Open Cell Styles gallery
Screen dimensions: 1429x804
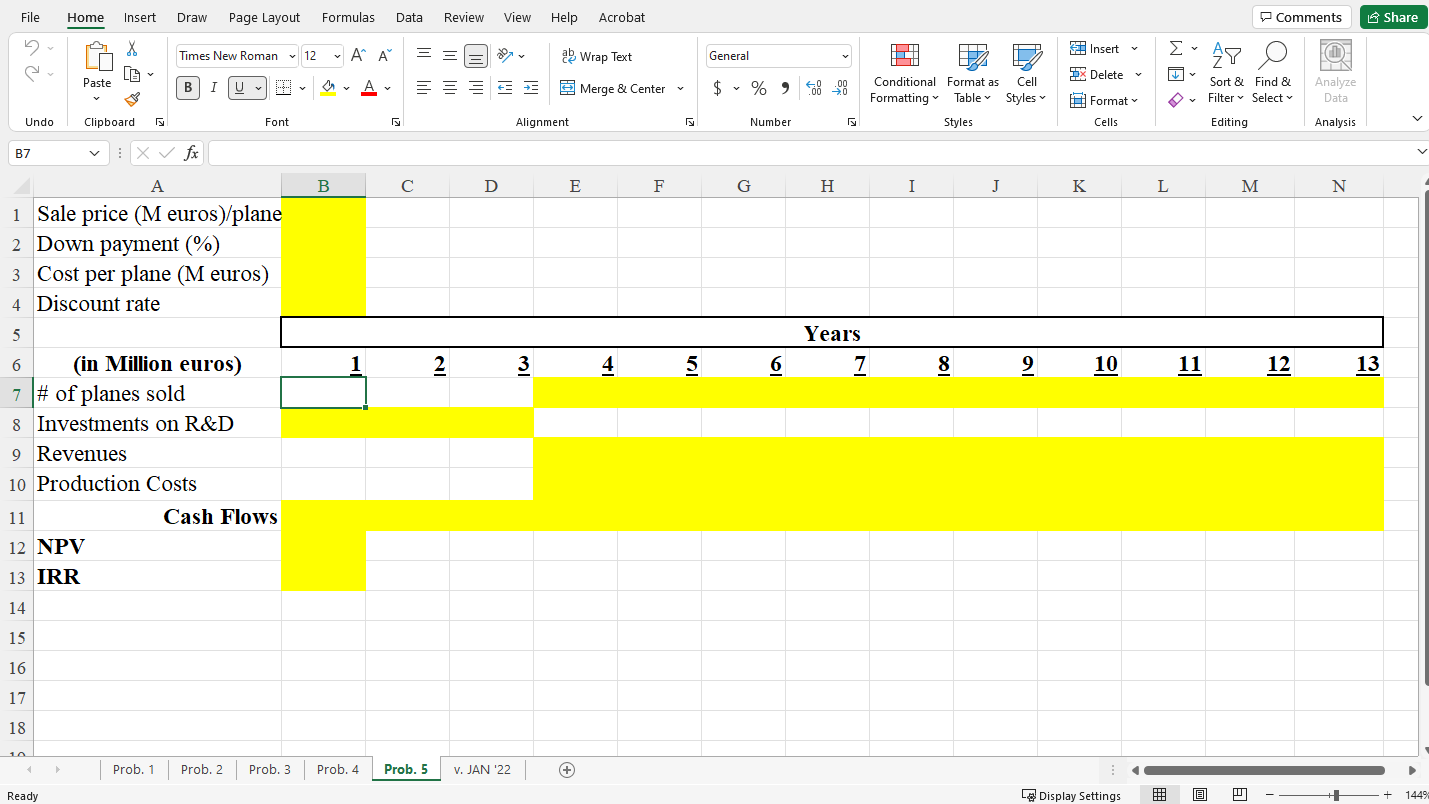1026,73
